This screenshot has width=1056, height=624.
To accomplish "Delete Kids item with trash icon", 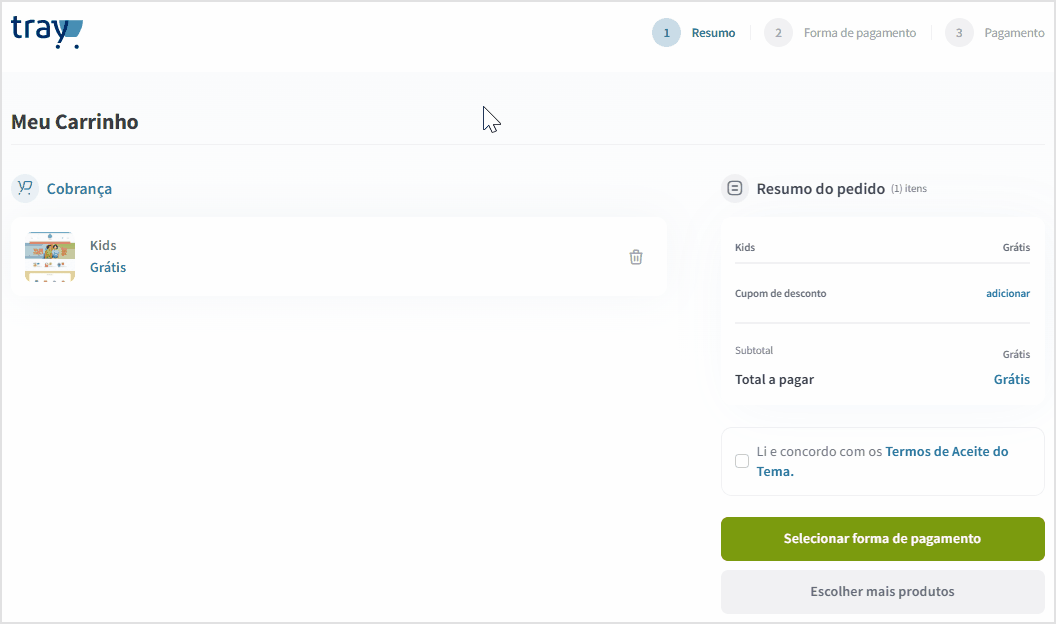I will click(x=636, y=257).
